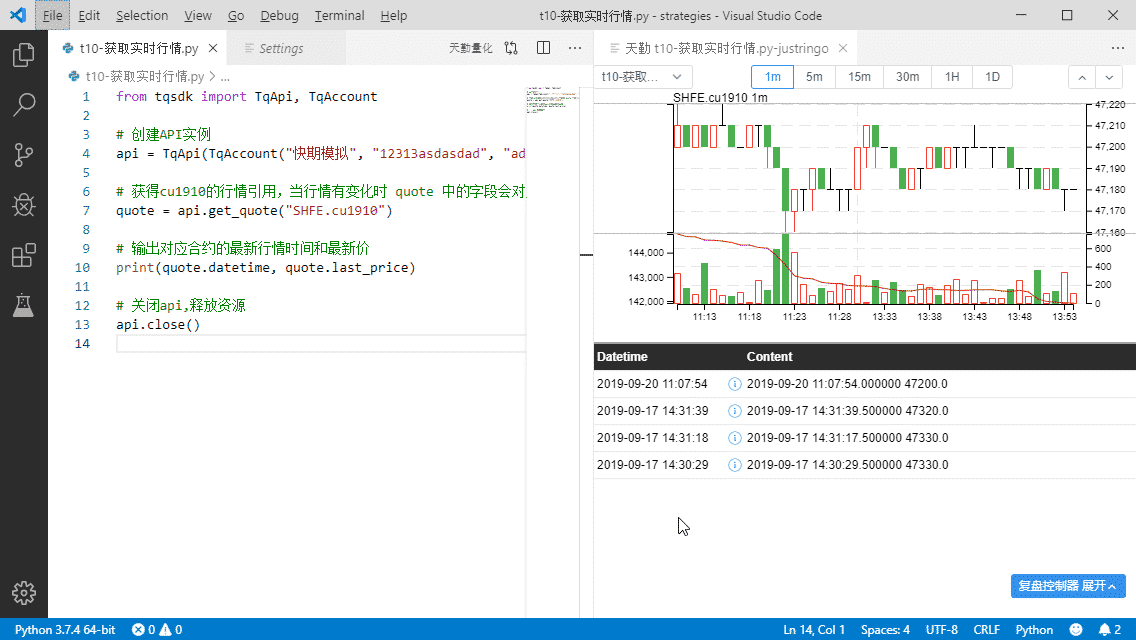Select the 1m chart period

click(x=772, y=77)
